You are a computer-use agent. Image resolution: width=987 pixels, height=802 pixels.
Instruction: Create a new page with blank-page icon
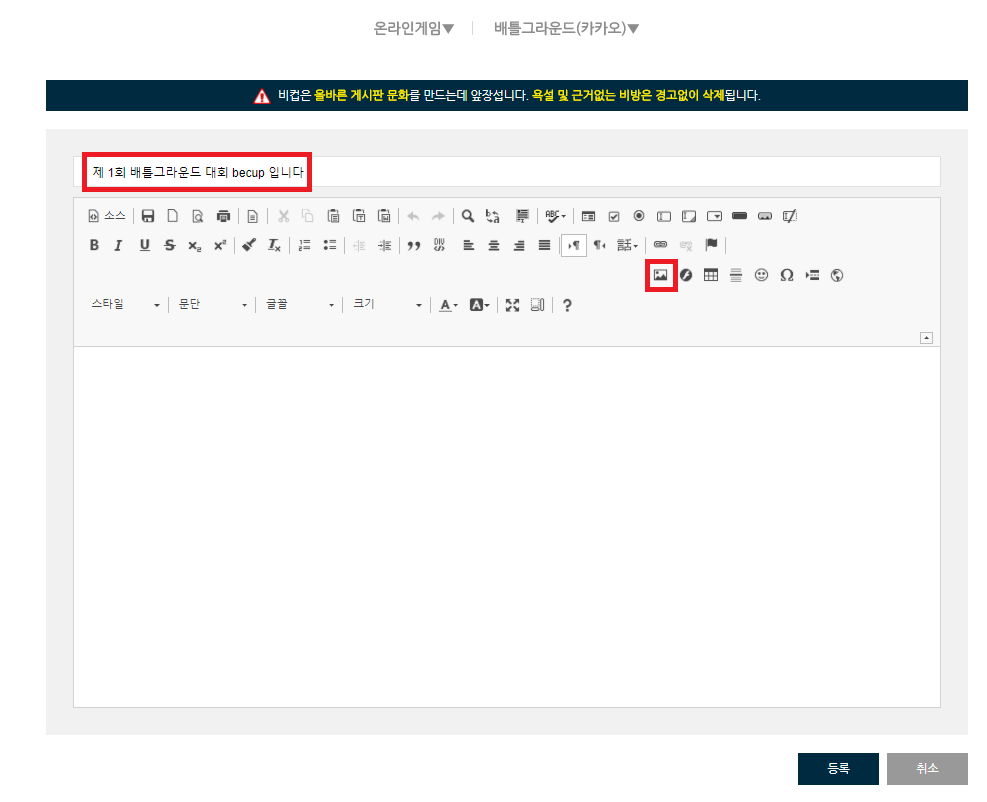[x=172, y=216]
